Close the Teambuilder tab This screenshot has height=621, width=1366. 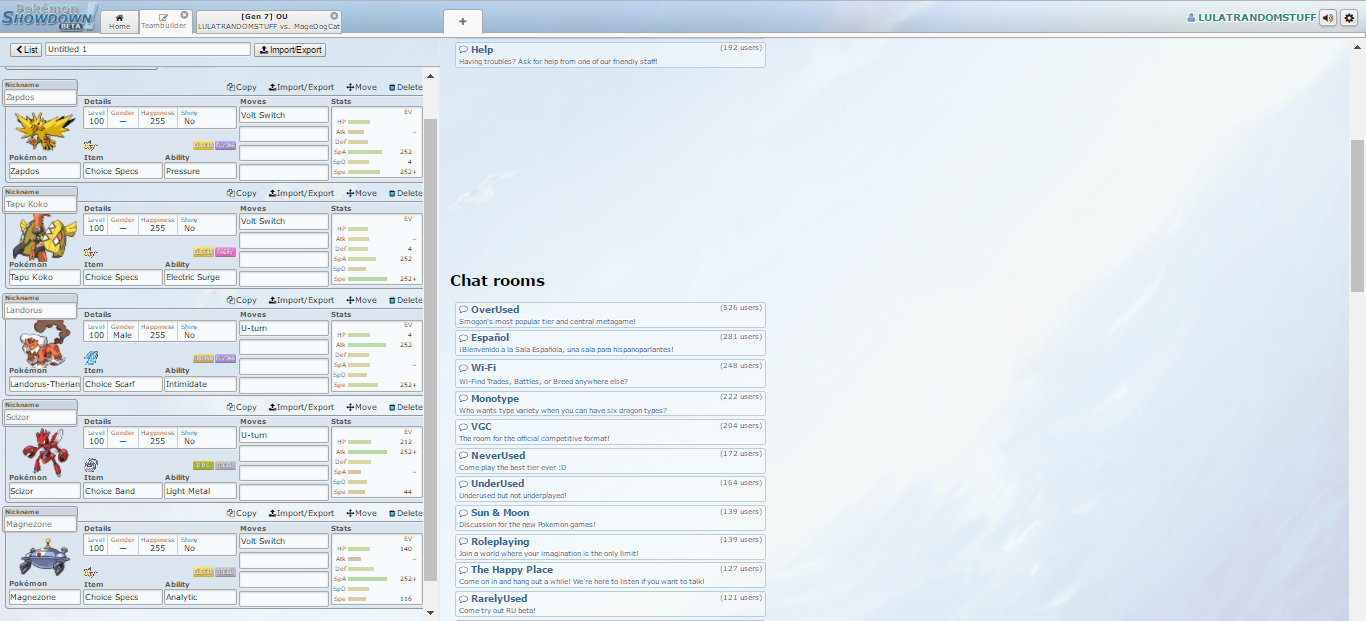coord(184,15)
